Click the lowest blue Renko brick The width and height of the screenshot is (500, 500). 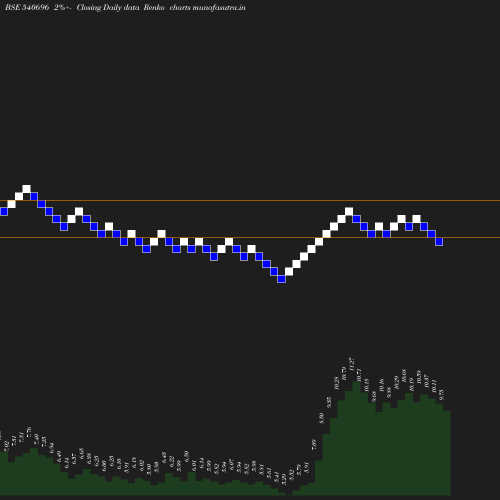pyautogui.click(x=282, y=279)
